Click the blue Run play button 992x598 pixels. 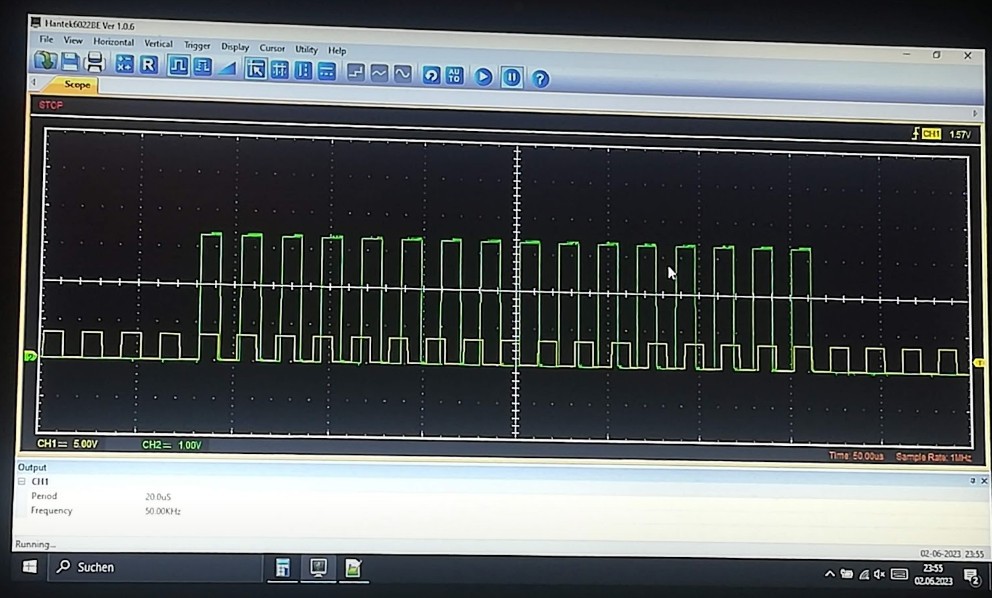coord(483,76)
